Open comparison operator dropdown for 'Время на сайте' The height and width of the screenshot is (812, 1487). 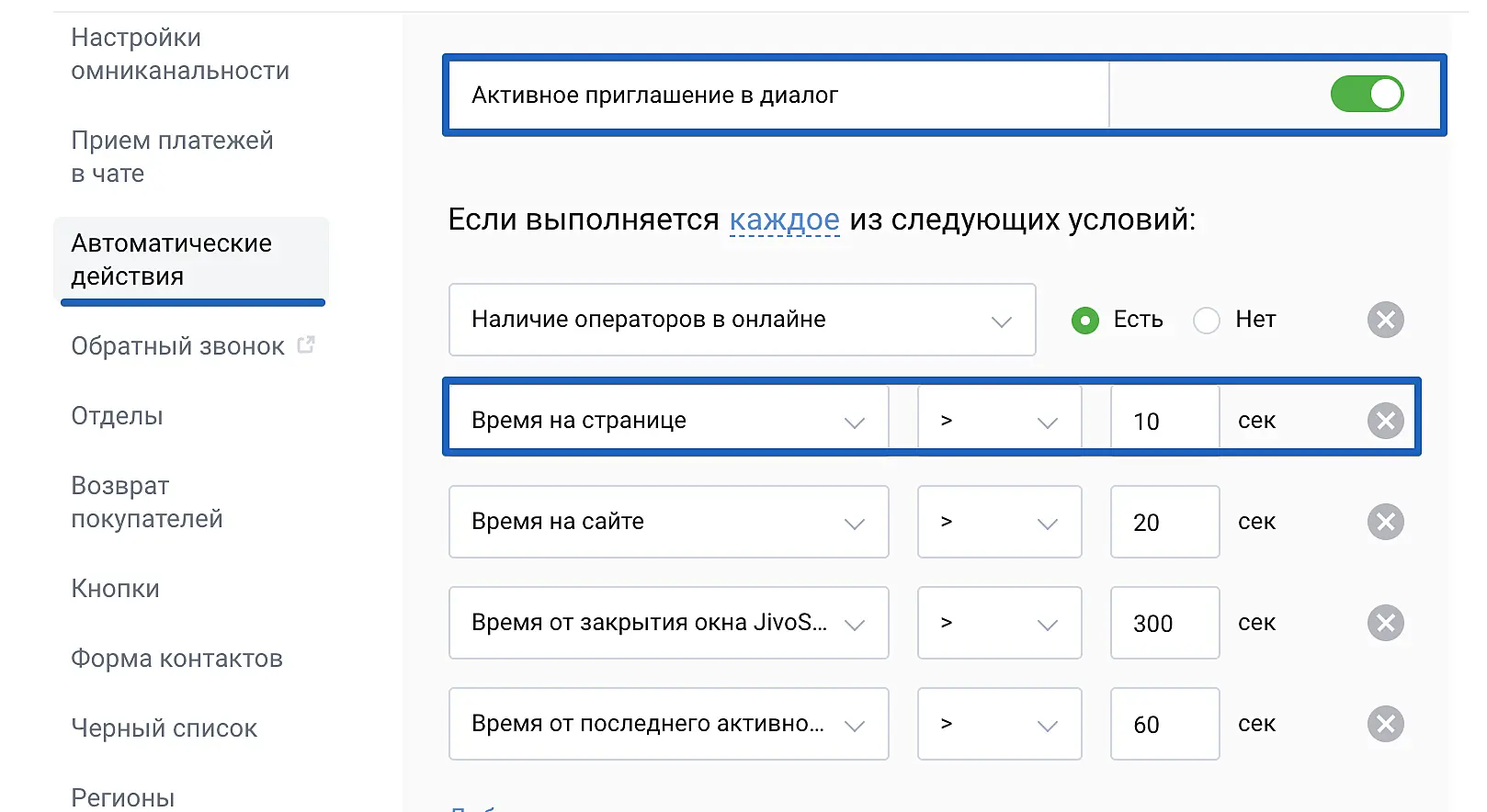click(999, 522)
